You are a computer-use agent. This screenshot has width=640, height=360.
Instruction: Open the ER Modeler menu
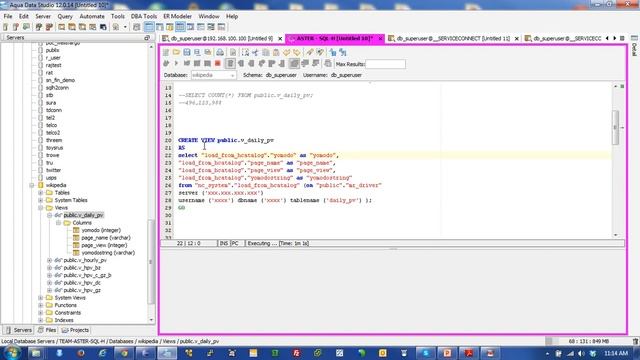tap(177, 16)
